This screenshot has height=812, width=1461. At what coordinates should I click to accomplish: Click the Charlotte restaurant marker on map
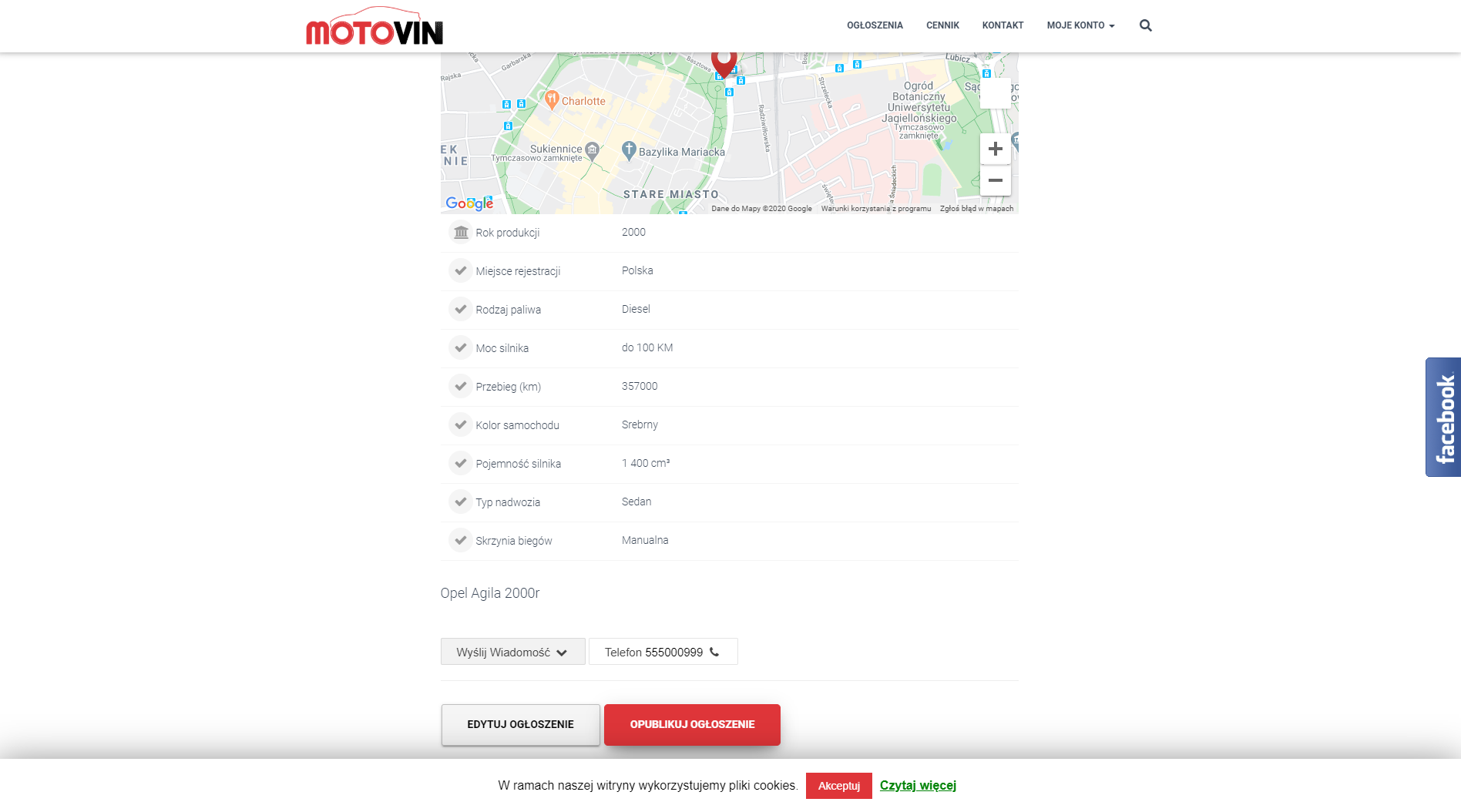(552, 99)
